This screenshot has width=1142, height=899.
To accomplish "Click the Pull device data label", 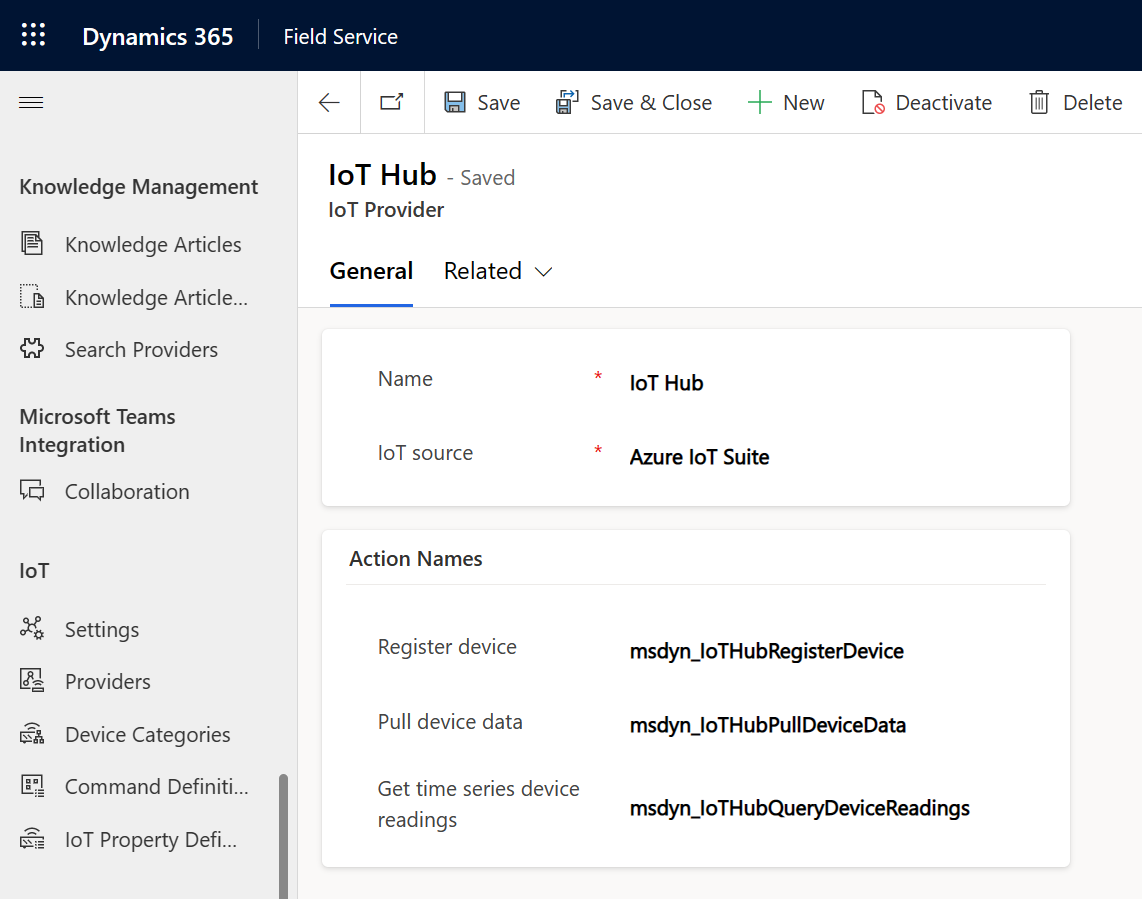I will [450, 722].
